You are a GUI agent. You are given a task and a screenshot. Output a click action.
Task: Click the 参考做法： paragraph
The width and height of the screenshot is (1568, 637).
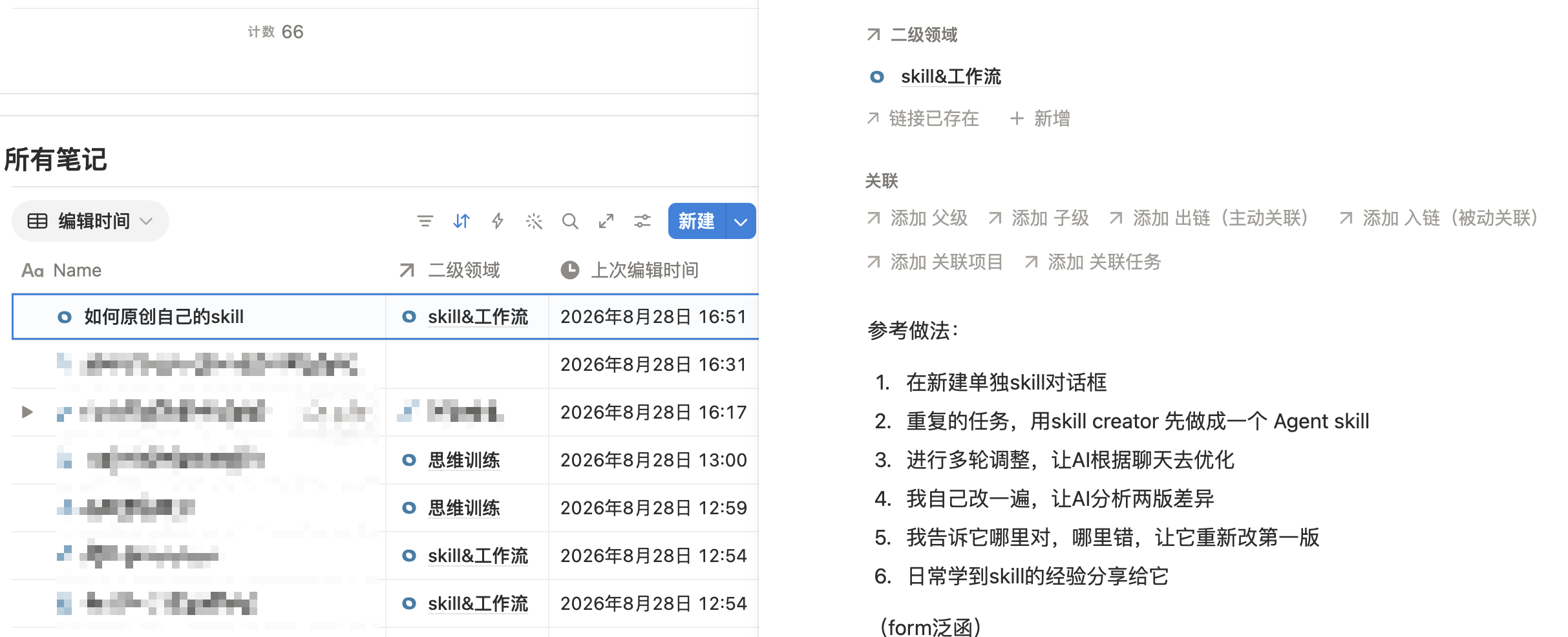tap(914, 331)
